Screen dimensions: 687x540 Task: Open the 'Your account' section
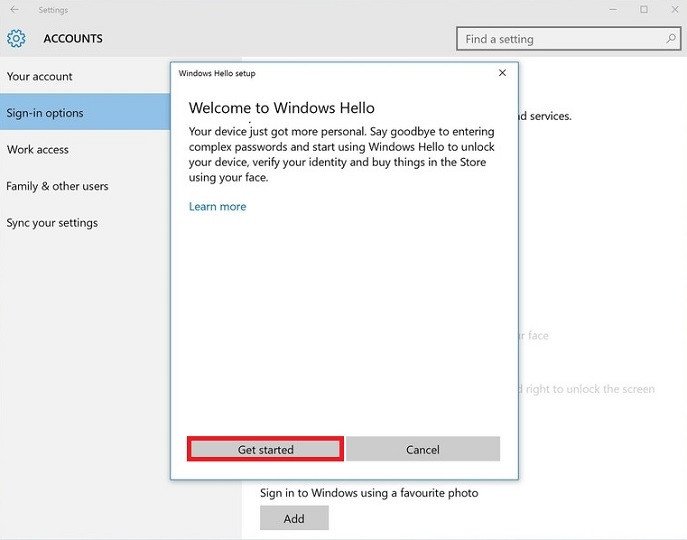40,76
